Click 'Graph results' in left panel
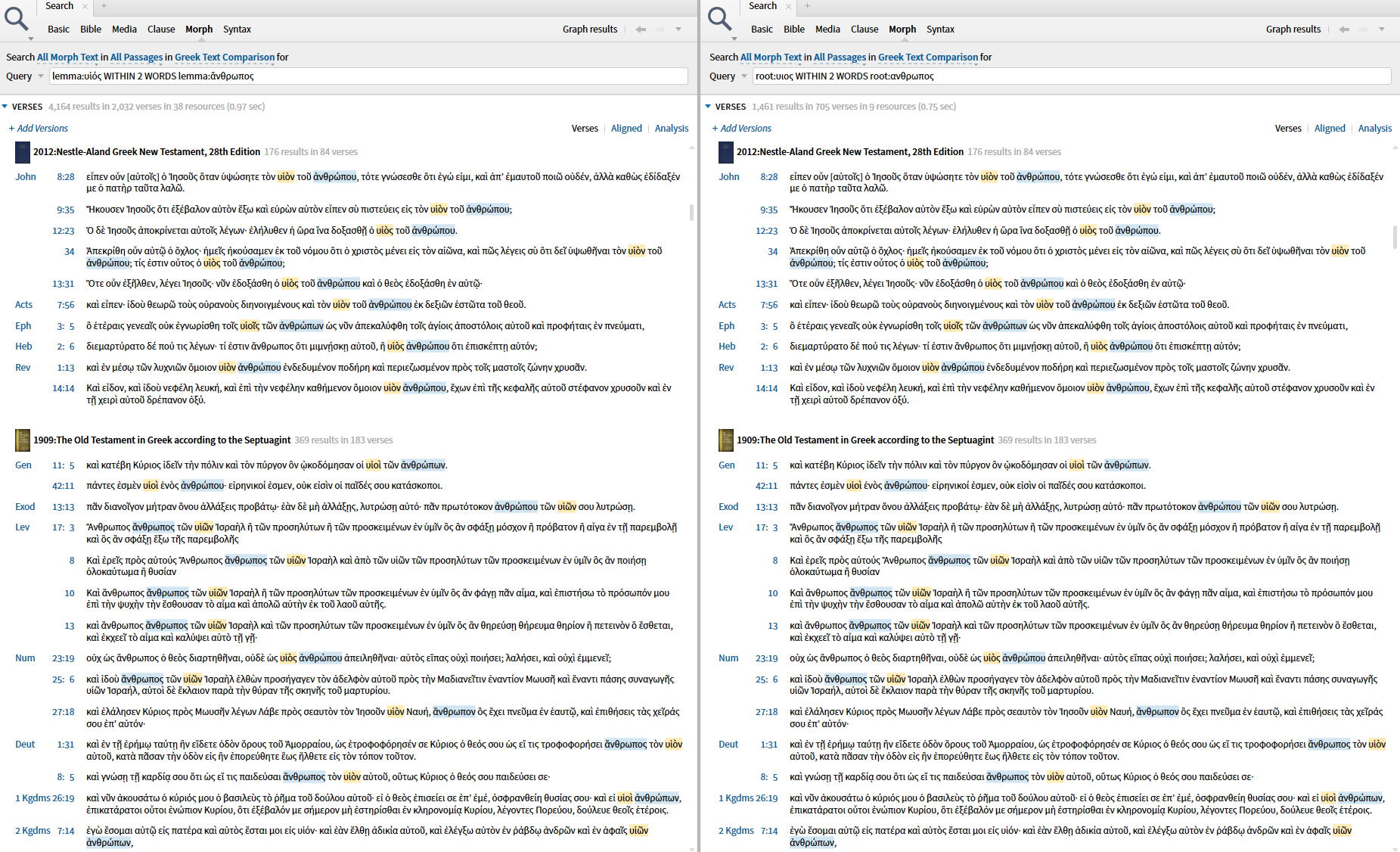 click(x=590, y=30)
